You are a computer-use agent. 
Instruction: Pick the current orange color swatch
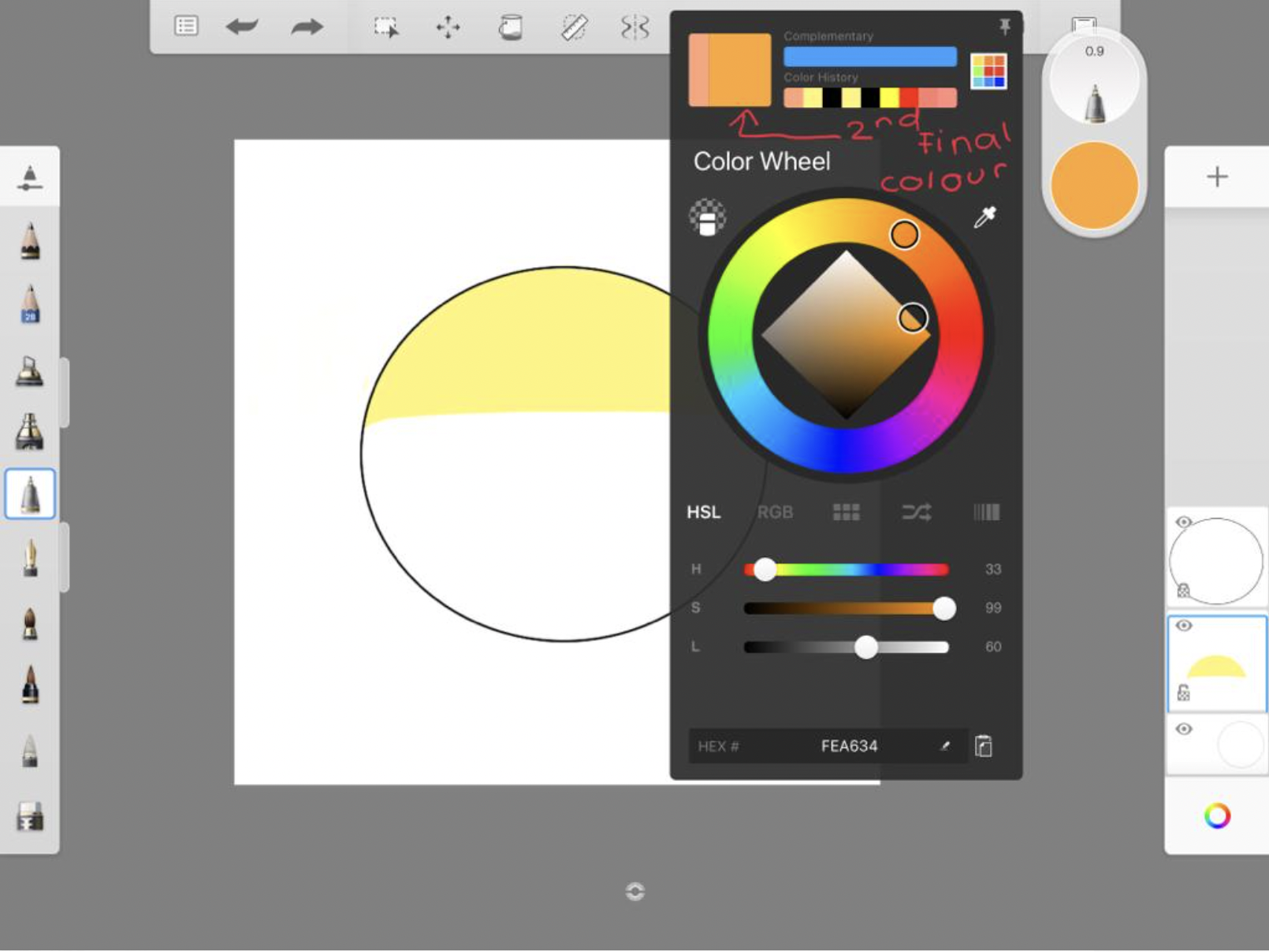click(739, 69)
